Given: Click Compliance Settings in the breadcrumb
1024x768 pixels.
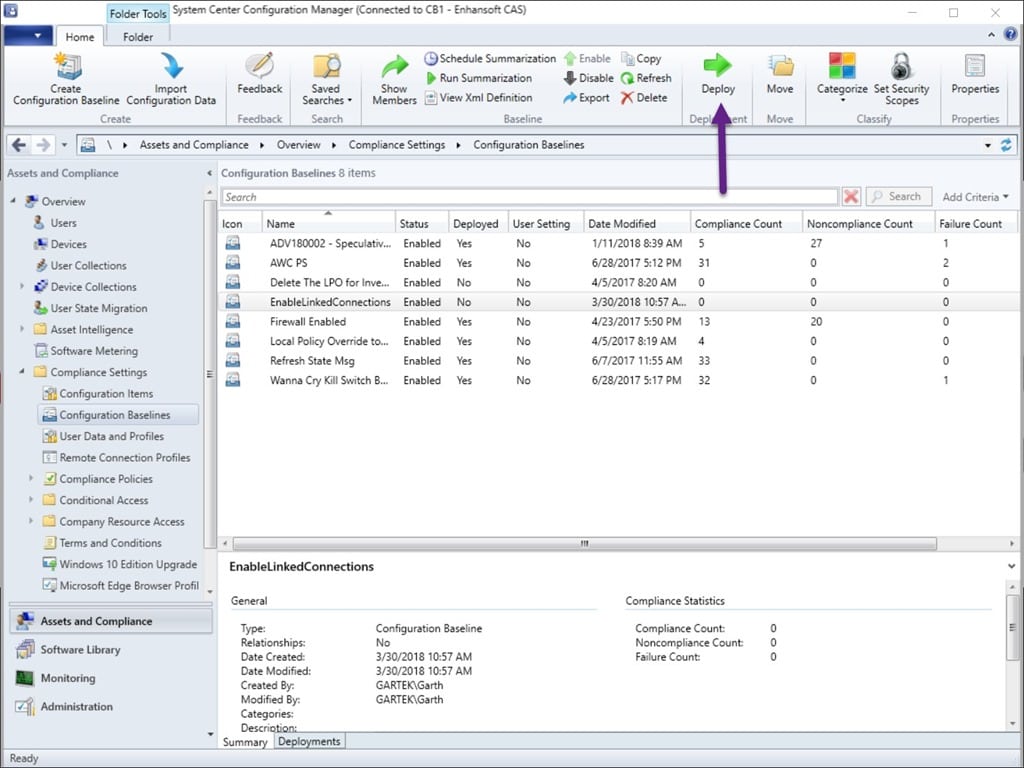Looking at the screenshot, I should (x=397, y=145).
